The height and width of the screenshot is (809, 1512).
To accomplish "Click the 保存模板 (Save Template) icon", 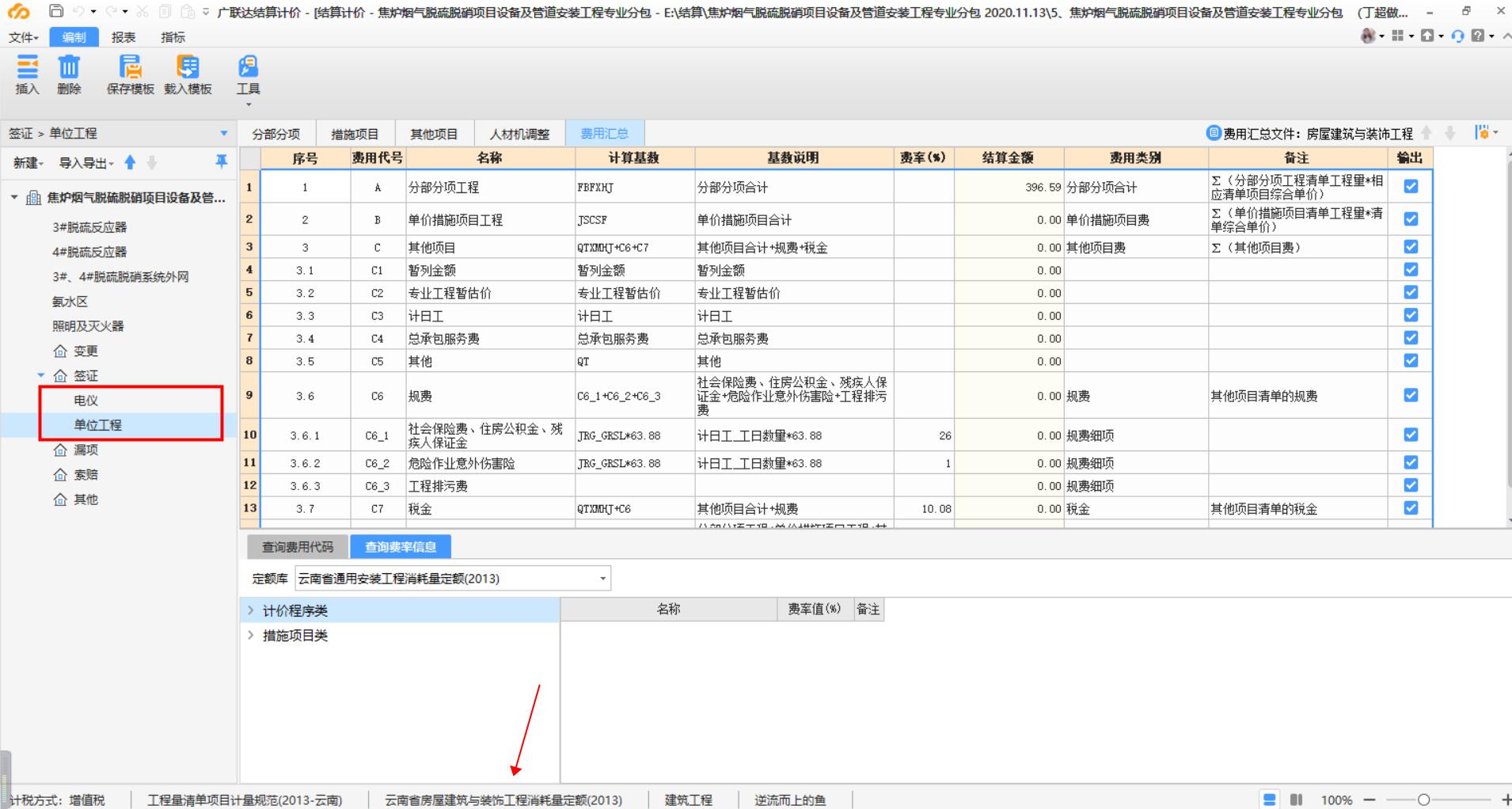I will pos(130,67).
